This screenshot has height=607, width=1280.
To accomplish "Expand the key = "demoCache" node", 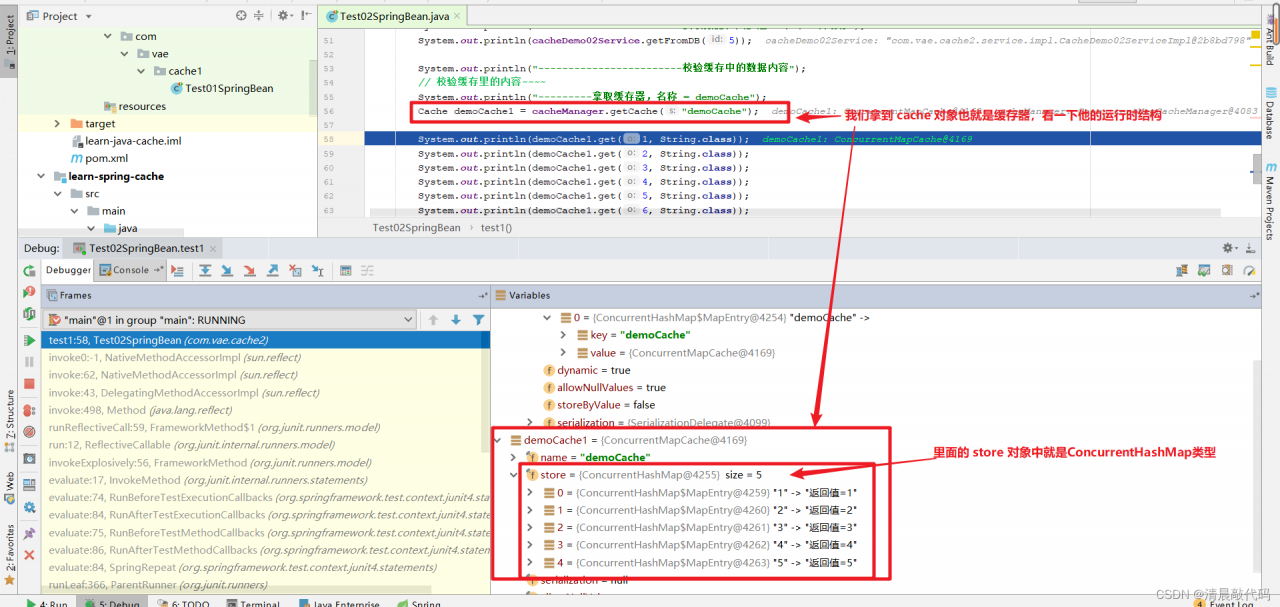I will (563, 335).
